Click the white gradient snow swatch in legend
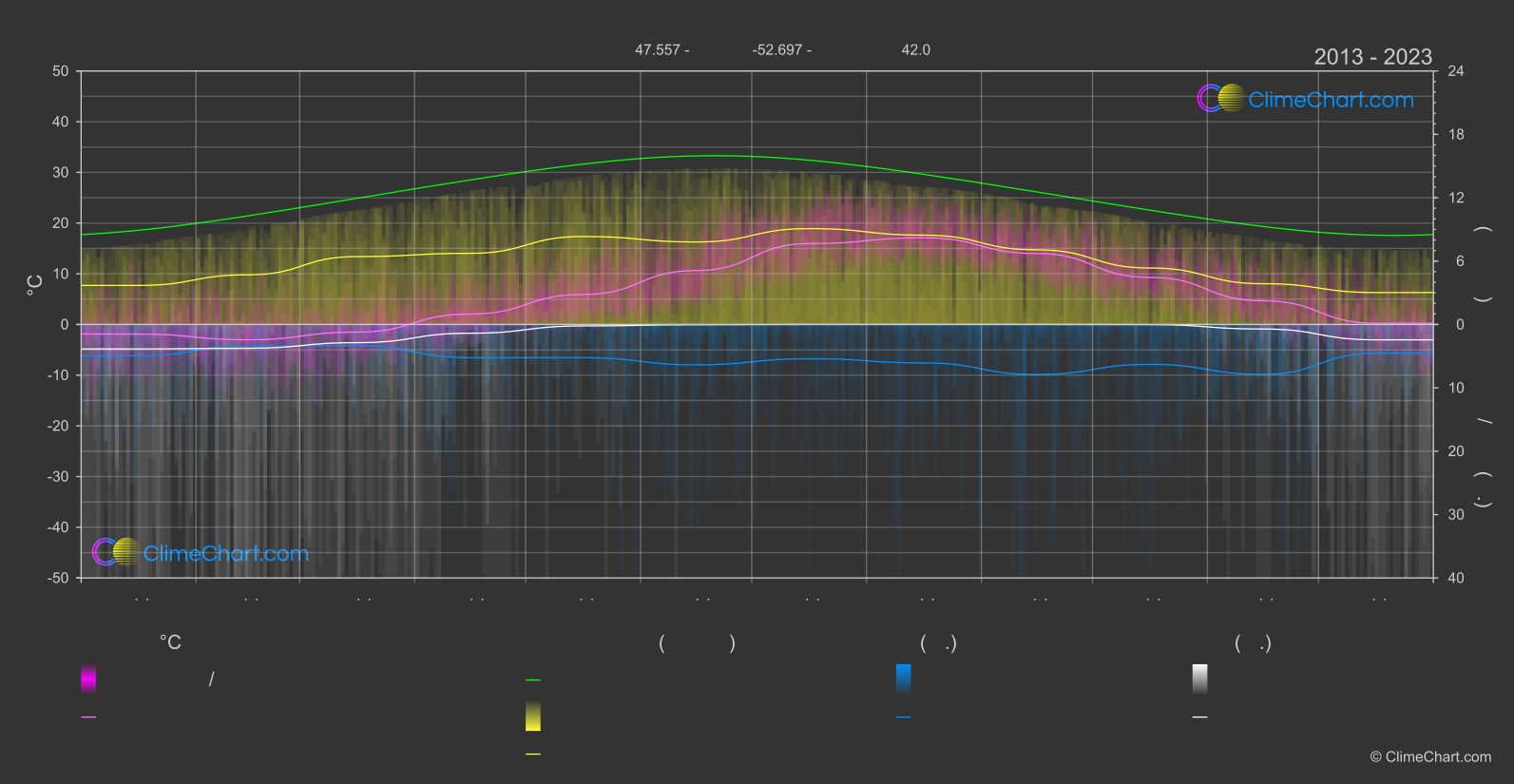 click(x=1200, y=679)
